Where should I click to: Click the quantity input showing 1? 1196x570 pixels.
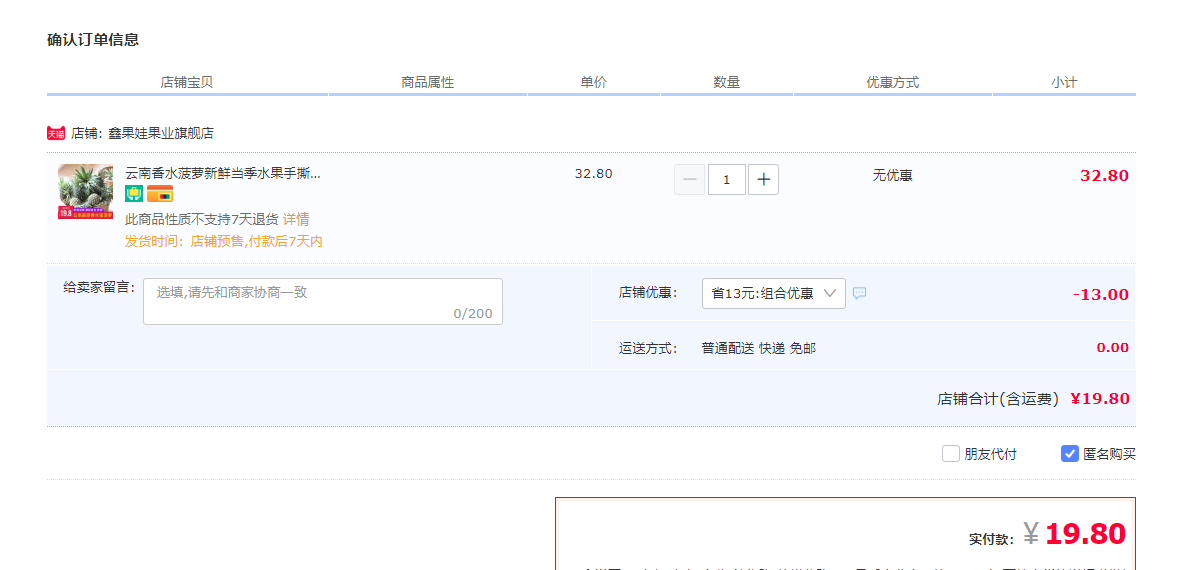[x=727, y=179]
